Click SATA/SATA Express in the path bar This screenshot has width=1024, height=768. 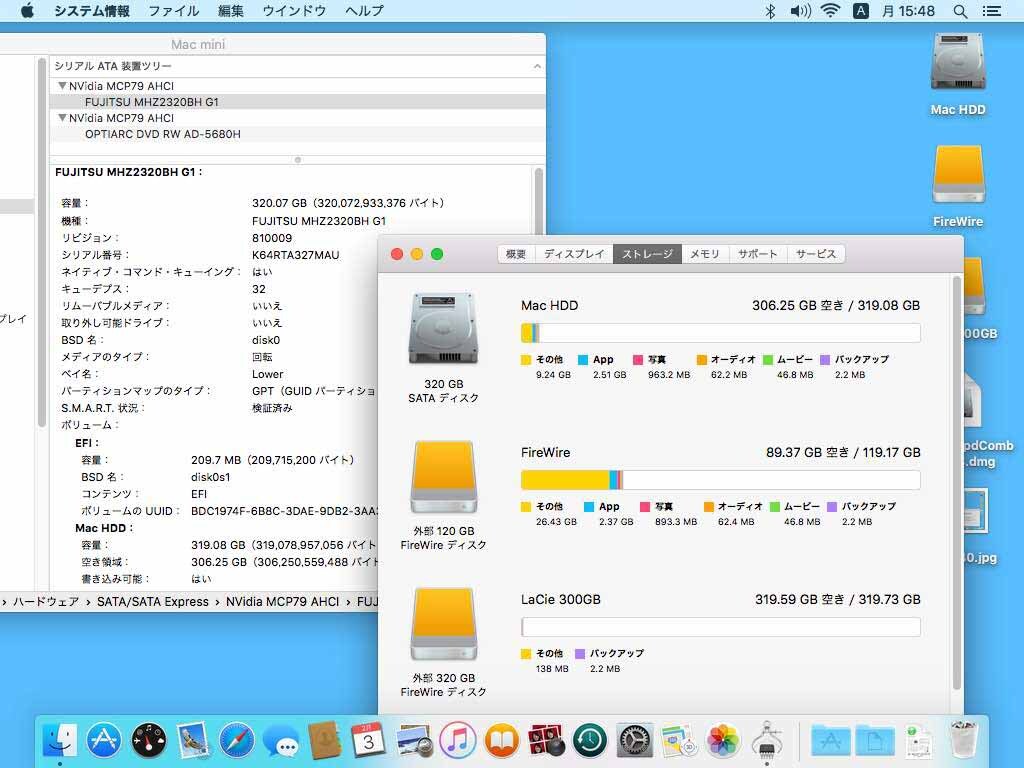152,602
